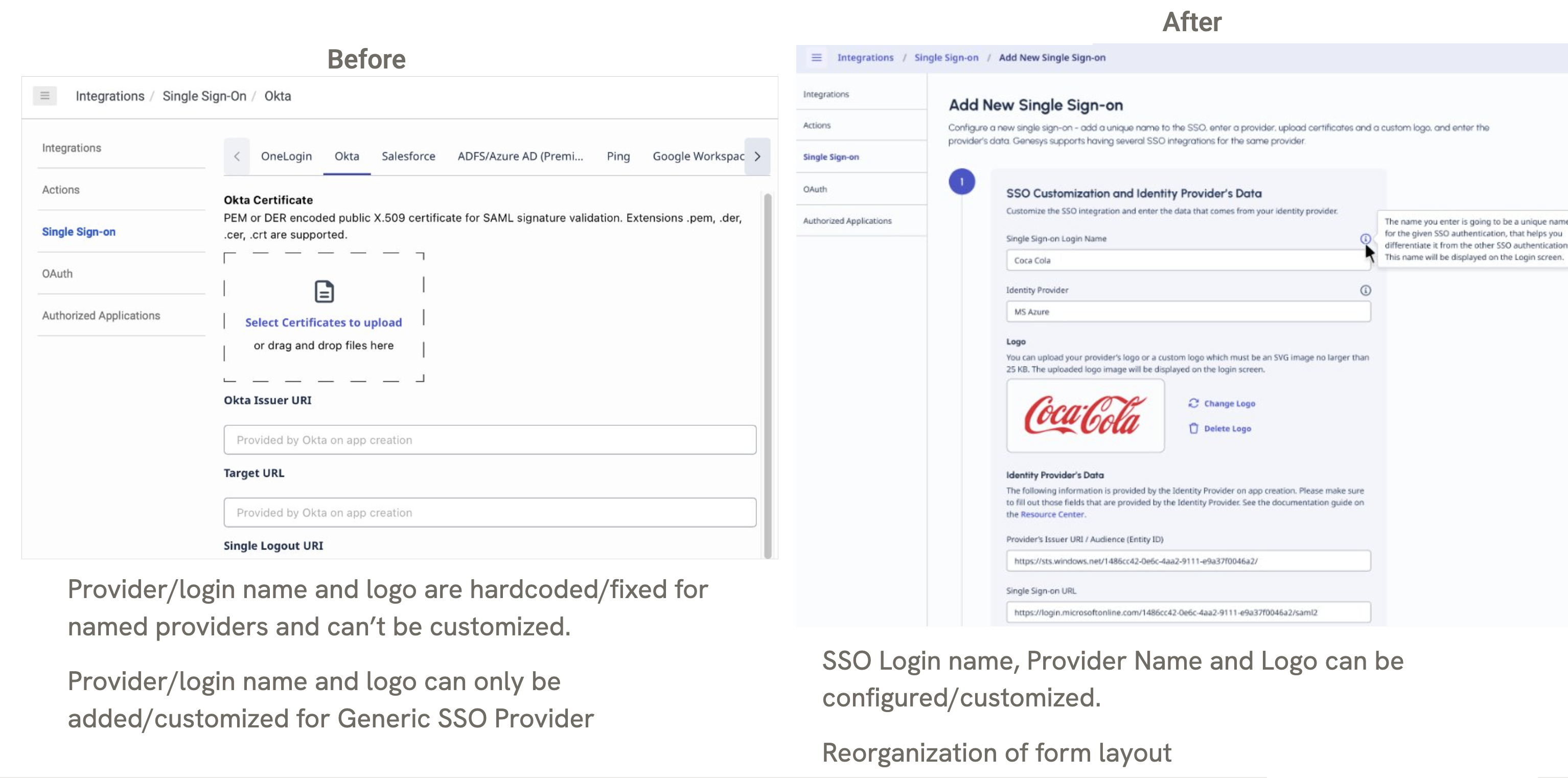Select the Okta provider tab
Viewport: 1568px width, 778px height.
[x=347, y=156]
